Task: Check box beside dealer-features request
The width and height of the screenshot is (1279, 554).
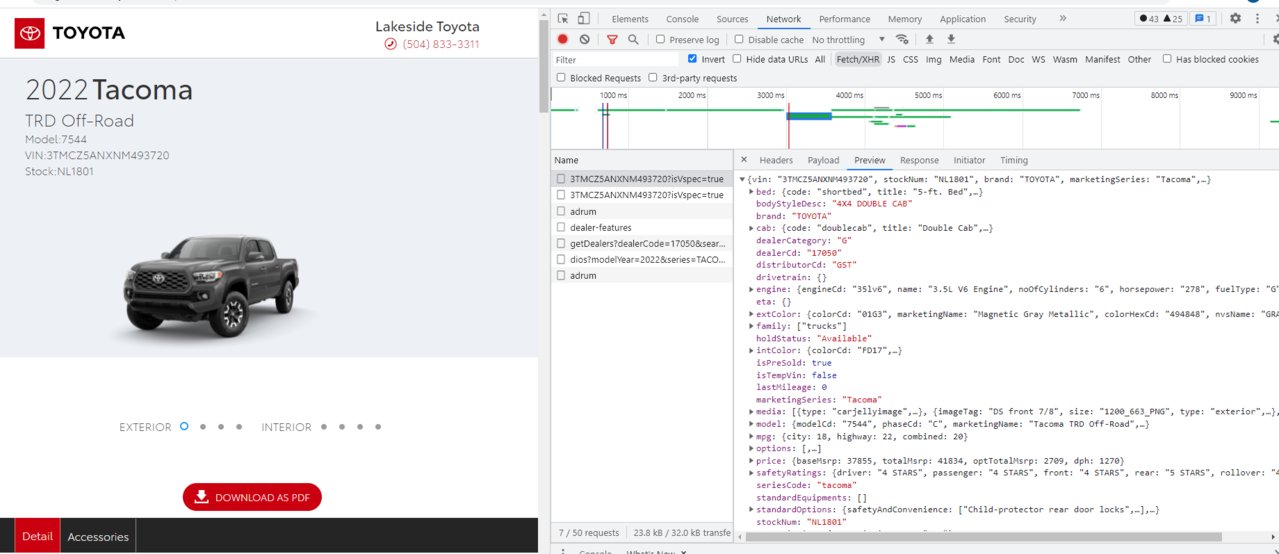Action: [561, 228]
